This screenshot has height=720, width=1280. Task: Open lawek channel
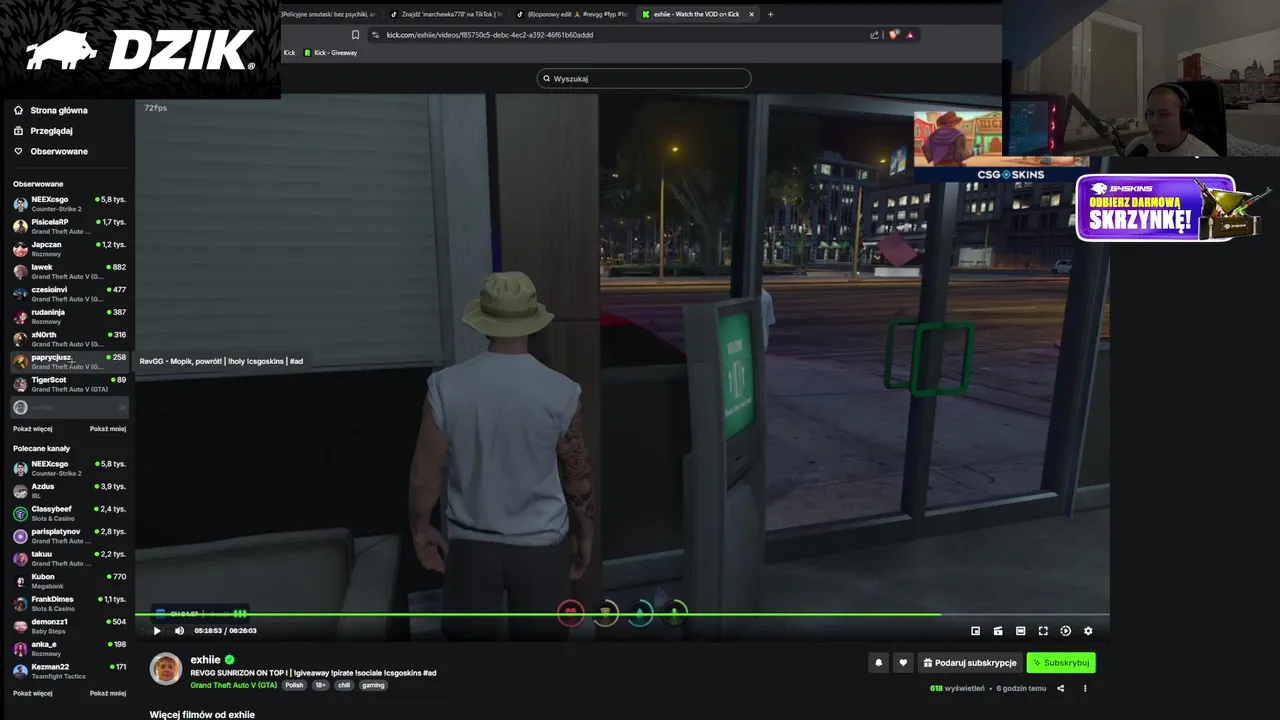(69, 271)
